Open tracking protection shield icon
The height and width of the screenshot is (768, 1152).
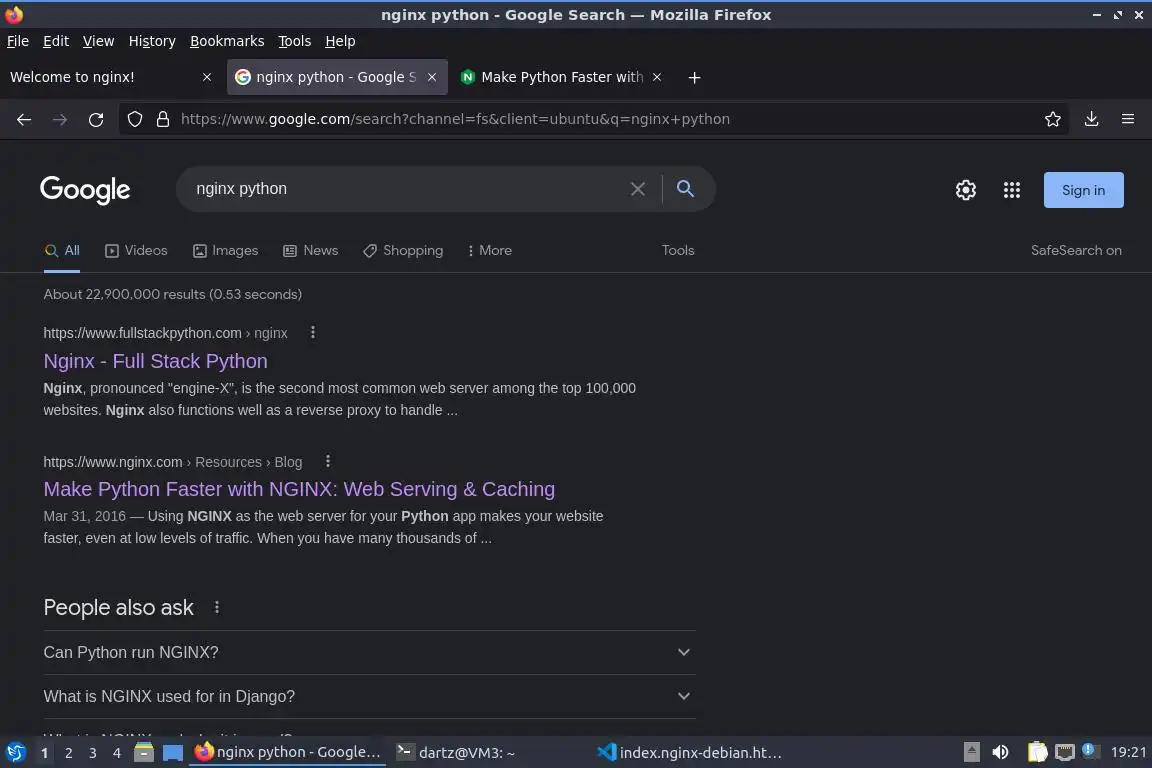(134, 119)
